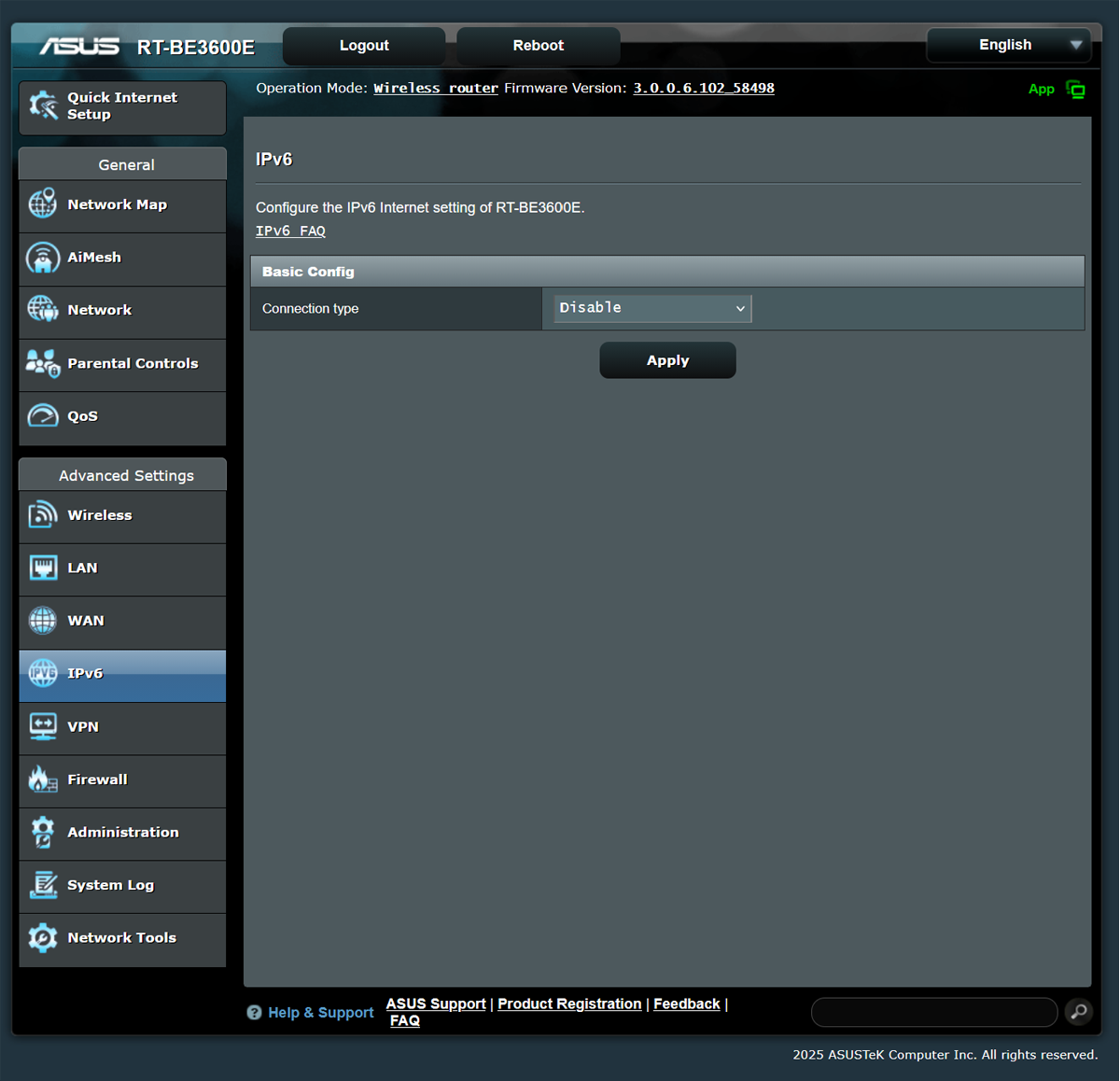Open WAN settings menu item
This screenshot has width=1120, height=1081.
[x=122, y=621]
